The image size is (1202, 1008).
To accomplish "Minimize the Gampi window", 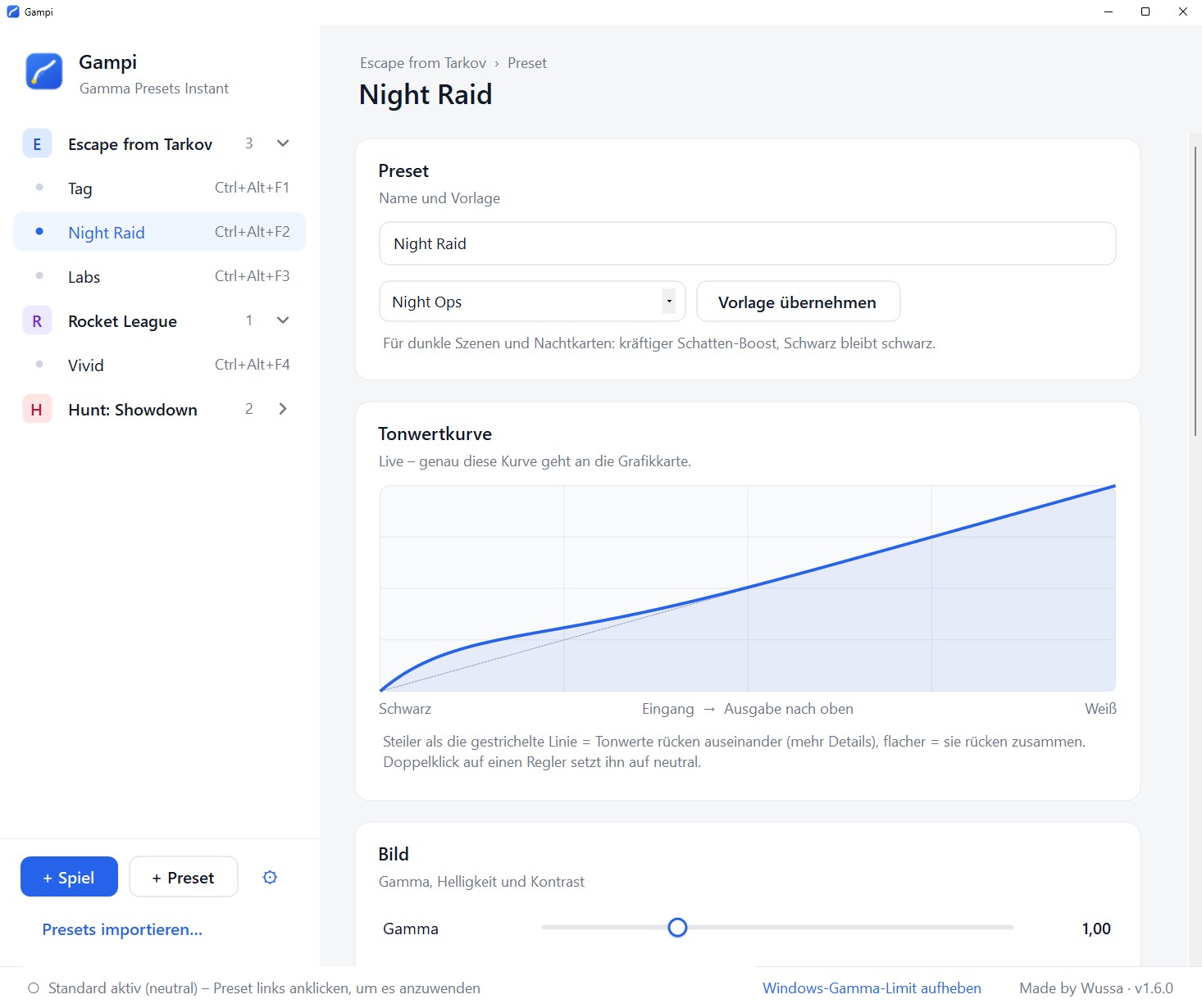I will (1109, 11).
